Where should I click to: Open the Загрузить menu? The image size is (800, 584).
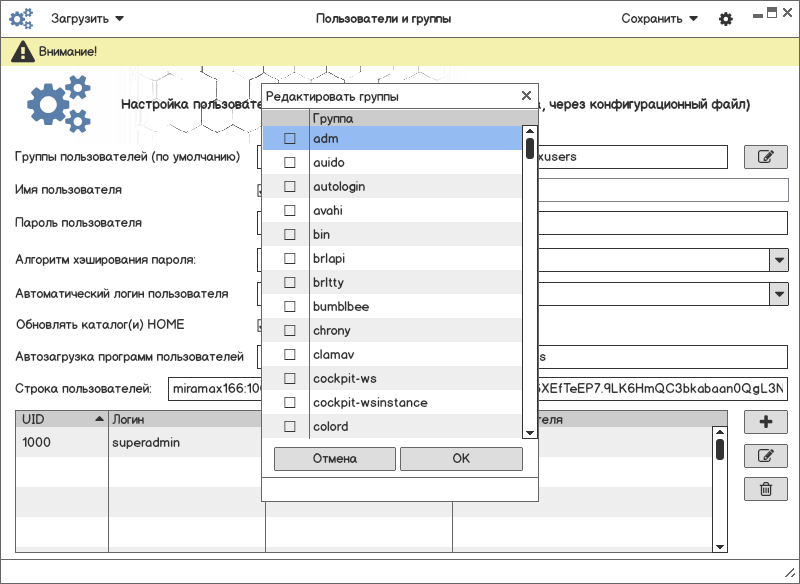point(88,19)
